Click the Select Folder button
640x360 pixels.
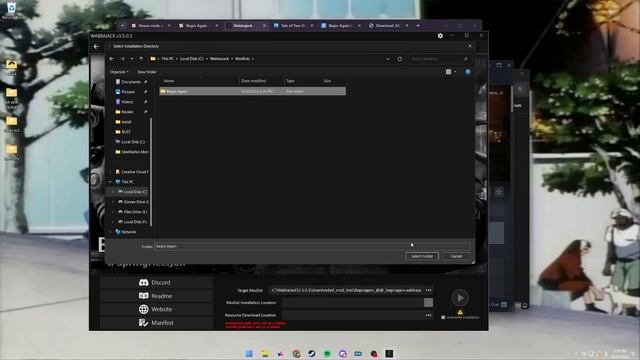point(422,256)
